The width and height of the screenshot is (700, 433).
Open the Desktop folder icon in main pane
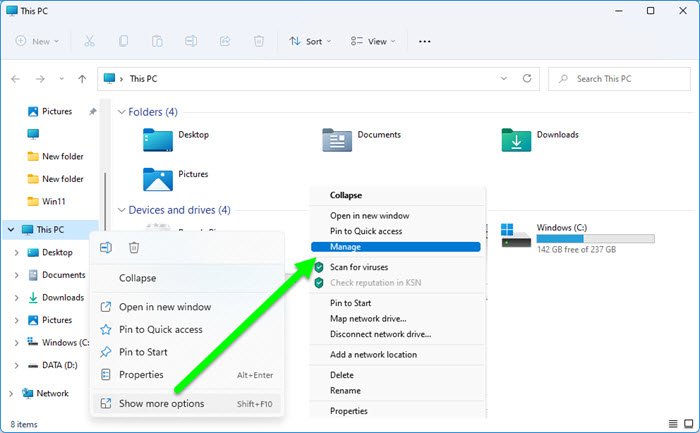[x=158, y=140]
